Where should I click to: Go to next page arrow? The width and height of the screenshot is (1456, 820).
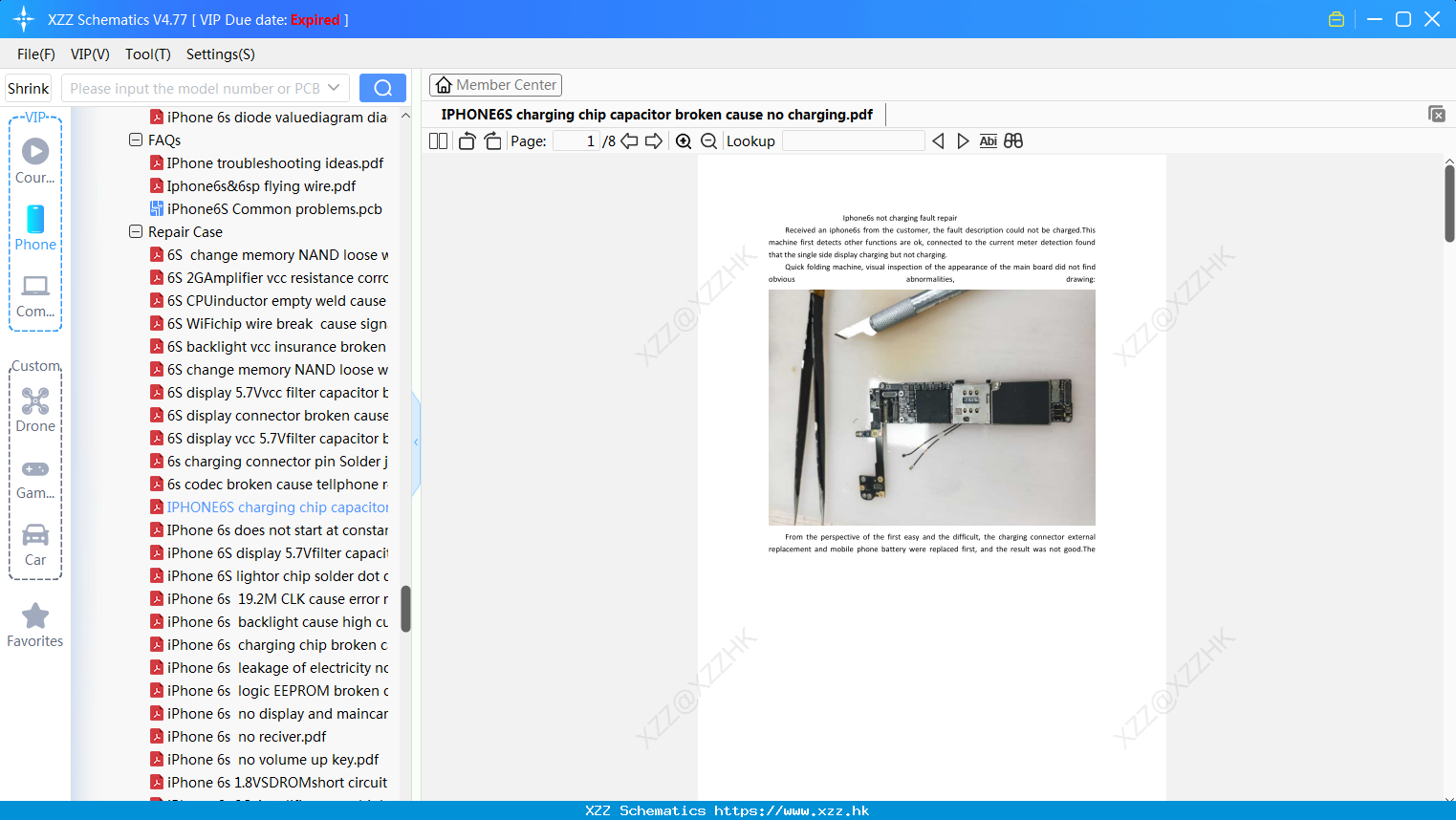click(654, 141)
